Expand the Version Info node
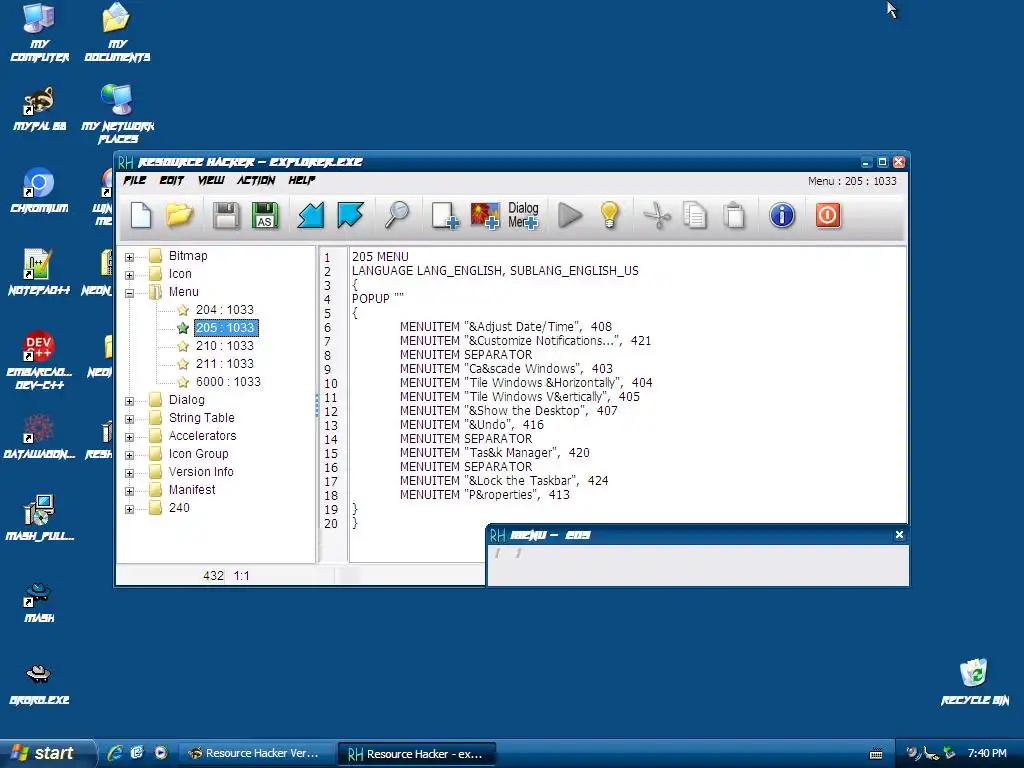 [x=129, y=473]
